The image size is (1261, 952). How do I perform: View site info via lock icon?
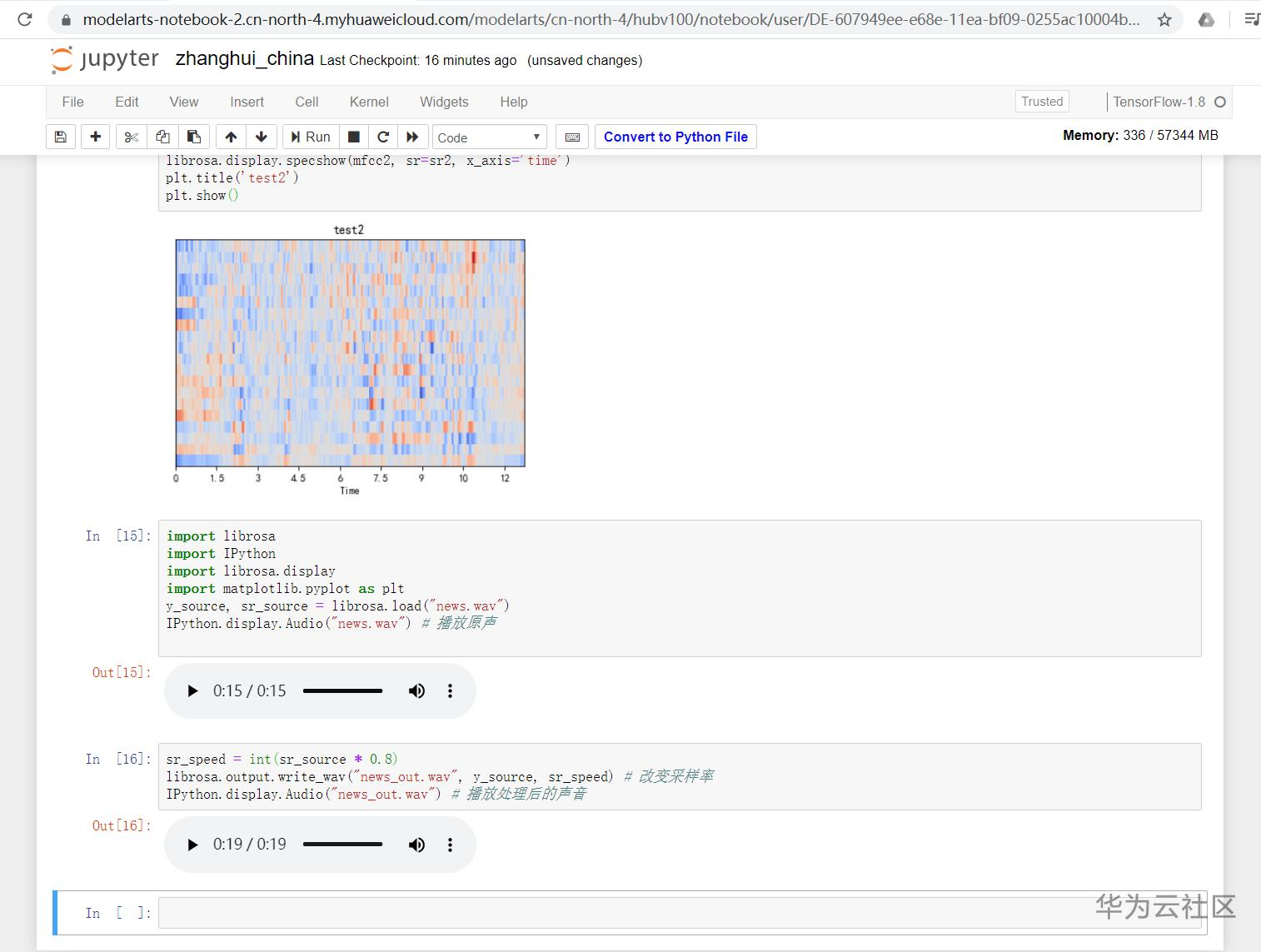click(66, 19)
